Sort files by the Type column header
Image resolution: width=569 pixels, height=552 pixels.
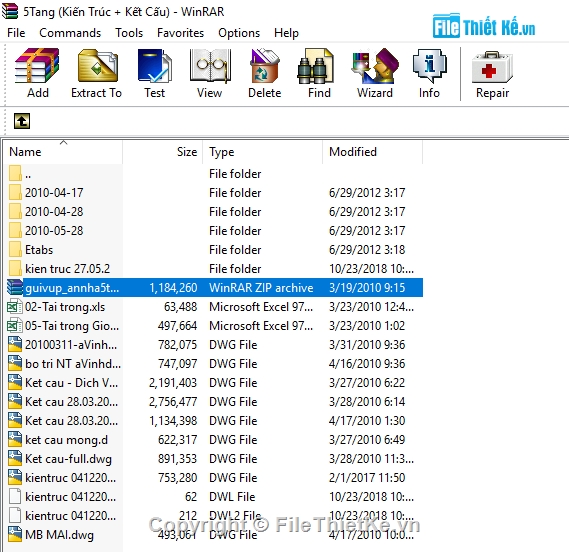[263, 152]
